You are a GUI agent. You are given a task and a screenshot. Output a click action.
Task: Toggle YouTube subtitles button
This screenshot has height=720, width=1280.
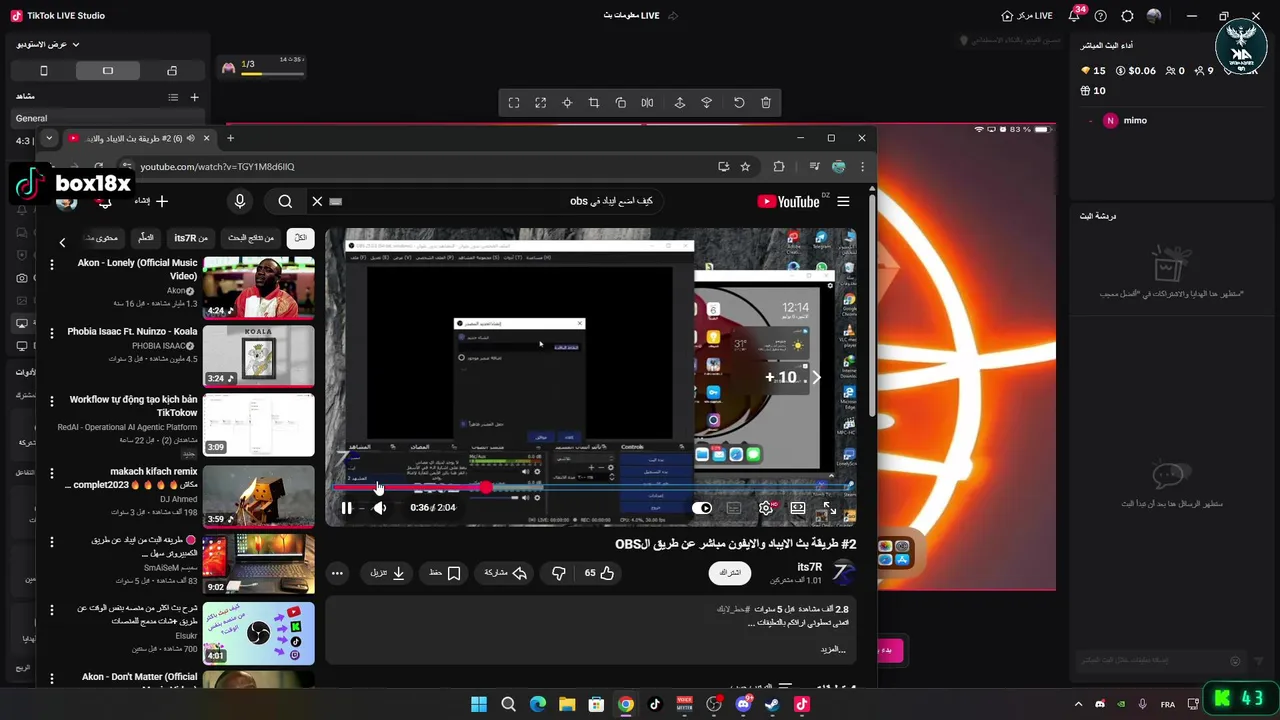coord(734,508)
